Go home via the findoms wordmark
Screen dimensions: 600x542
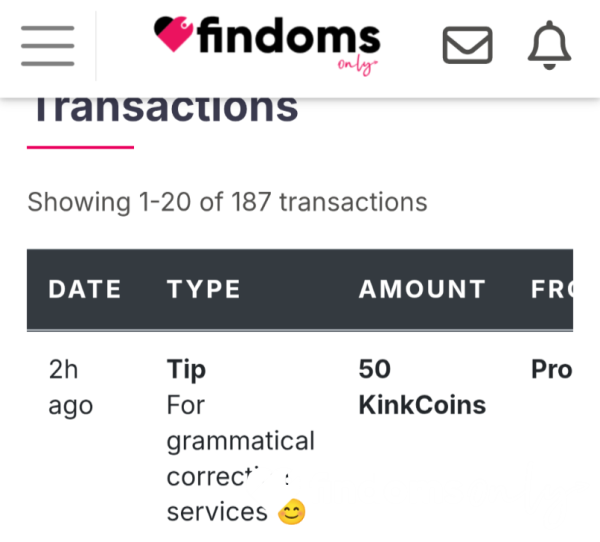[x=289, y=35]
